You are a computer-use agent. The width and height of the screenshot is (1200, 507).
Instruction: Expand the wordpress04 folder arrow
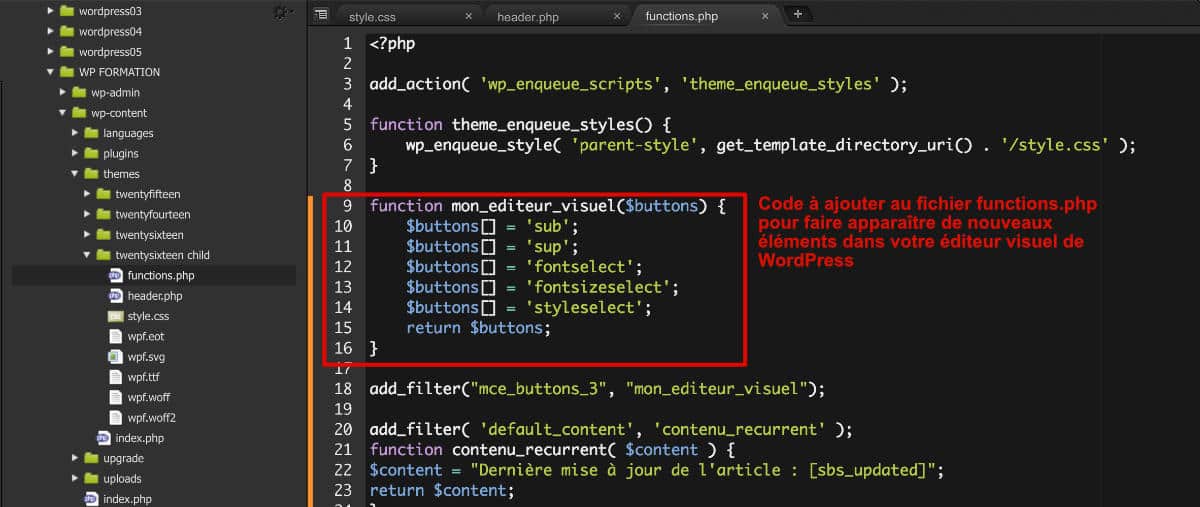click(x=51, y=31)
